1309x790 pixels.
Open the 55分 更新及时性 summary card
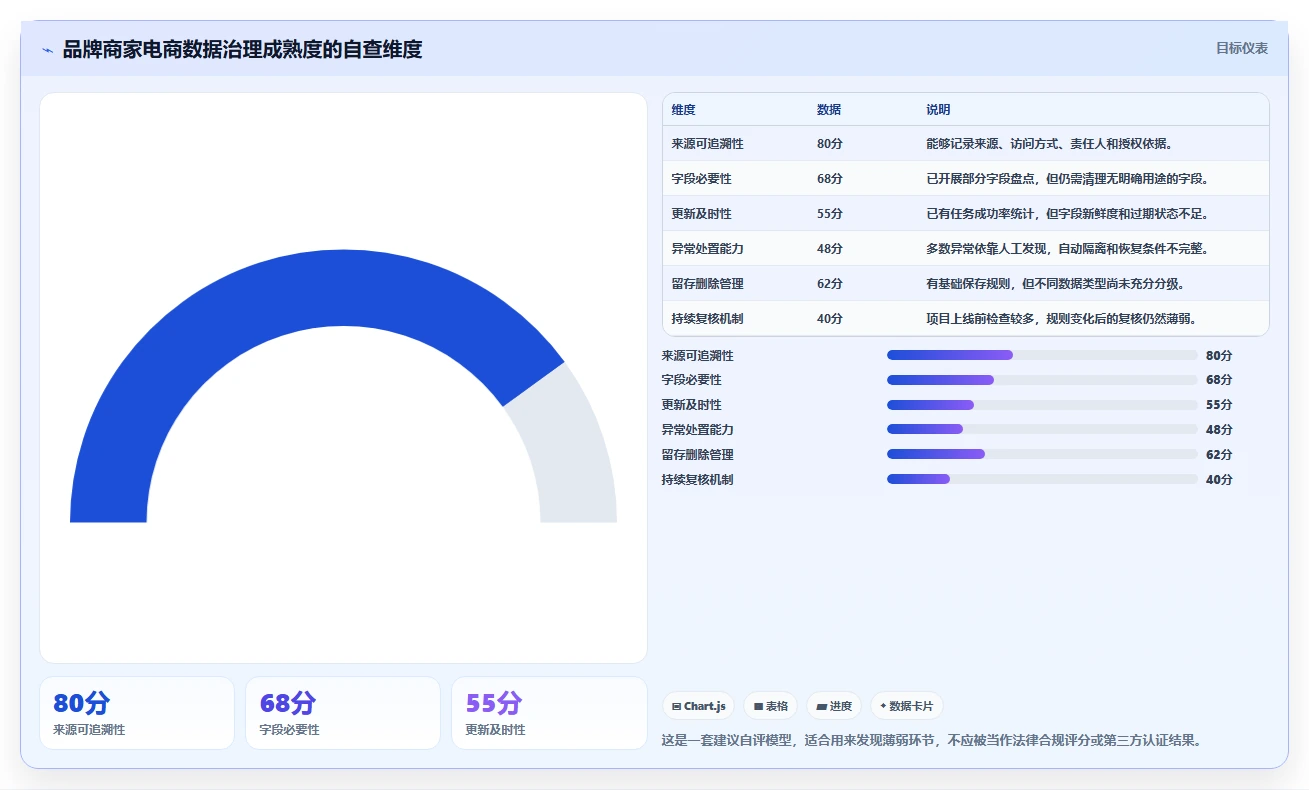(549, 713)
